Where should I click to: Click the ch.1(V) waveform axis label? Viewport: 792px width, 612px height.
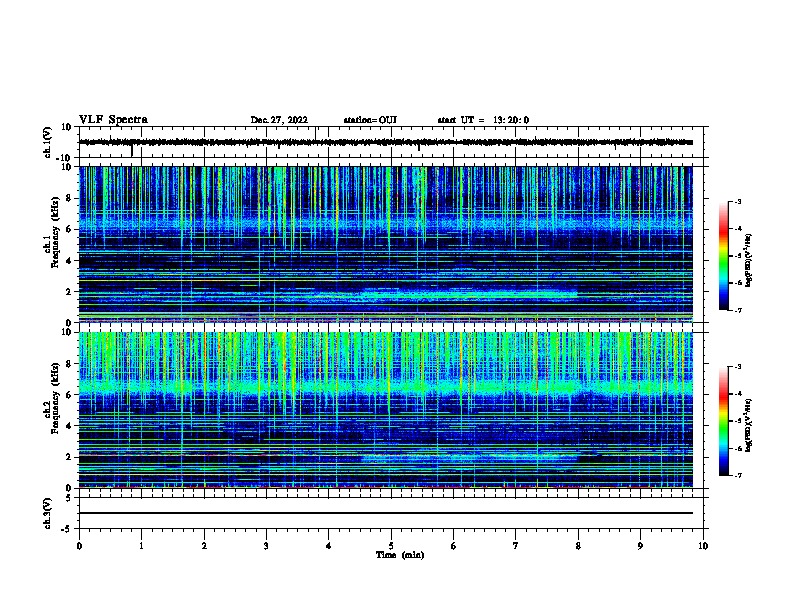(x=47, y=142)
